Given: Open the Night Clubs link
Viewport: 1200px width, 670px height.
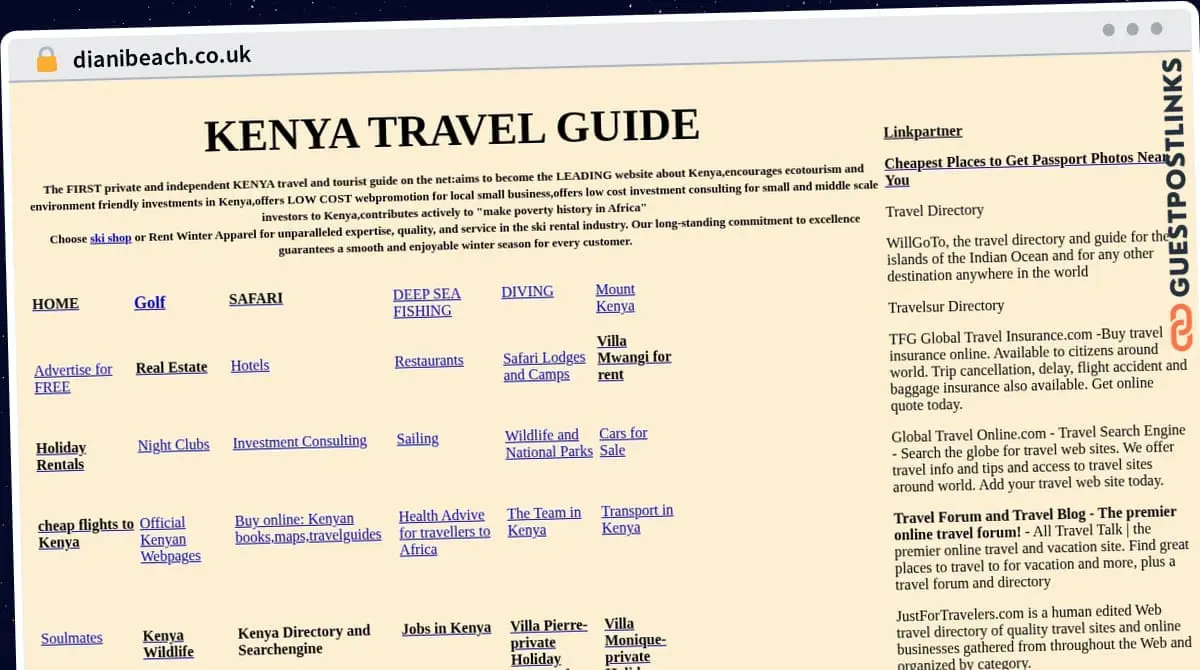Looking at the screenshot, I should point(174,445).
